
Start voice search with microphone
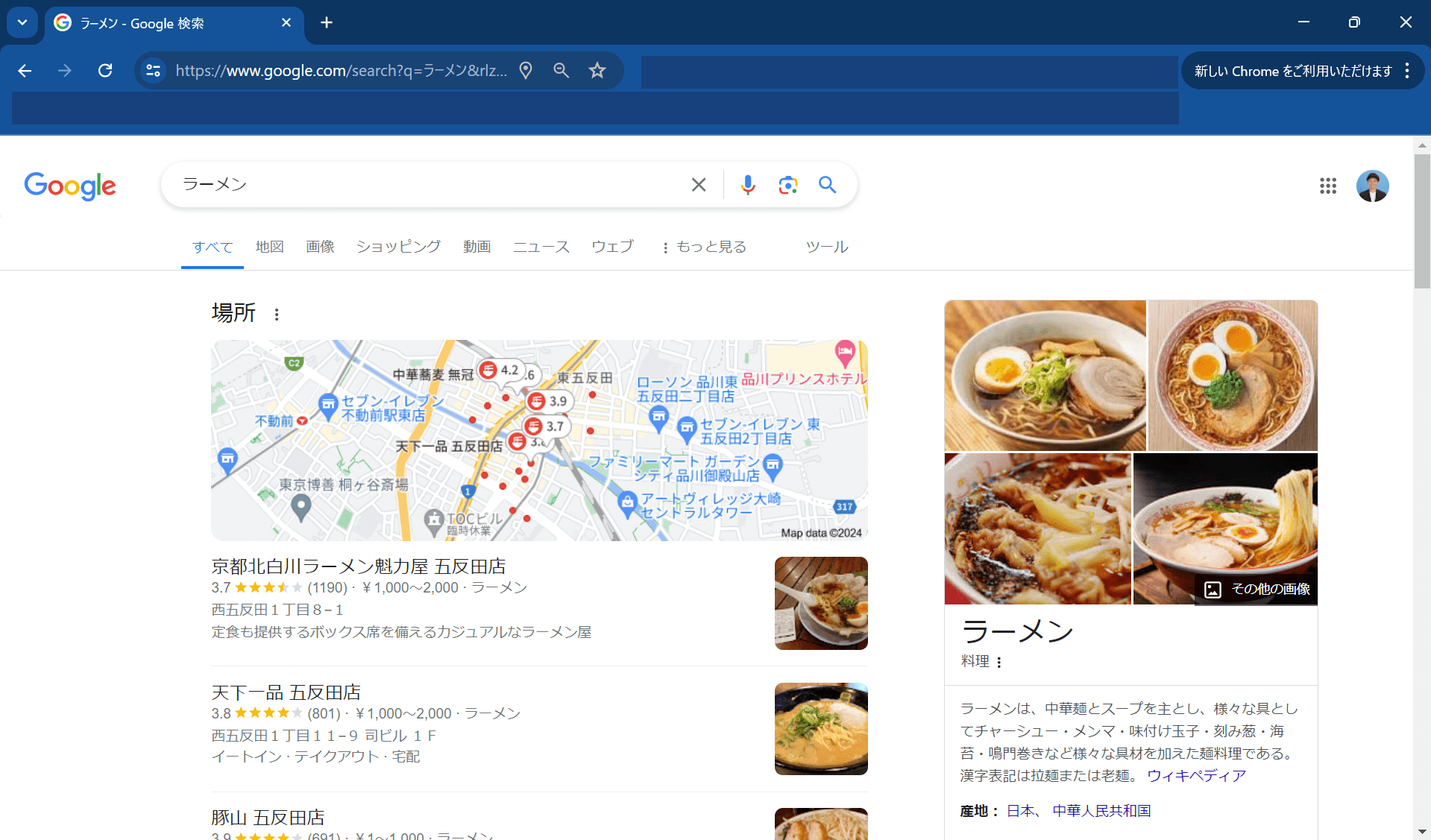[x=748, y=185]
